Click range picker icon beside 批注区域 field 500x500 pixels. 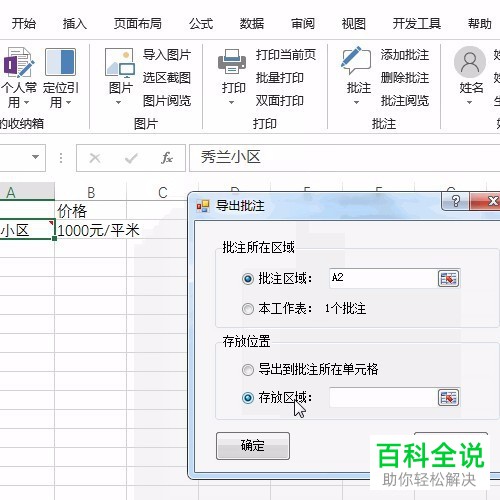(448, 278)
